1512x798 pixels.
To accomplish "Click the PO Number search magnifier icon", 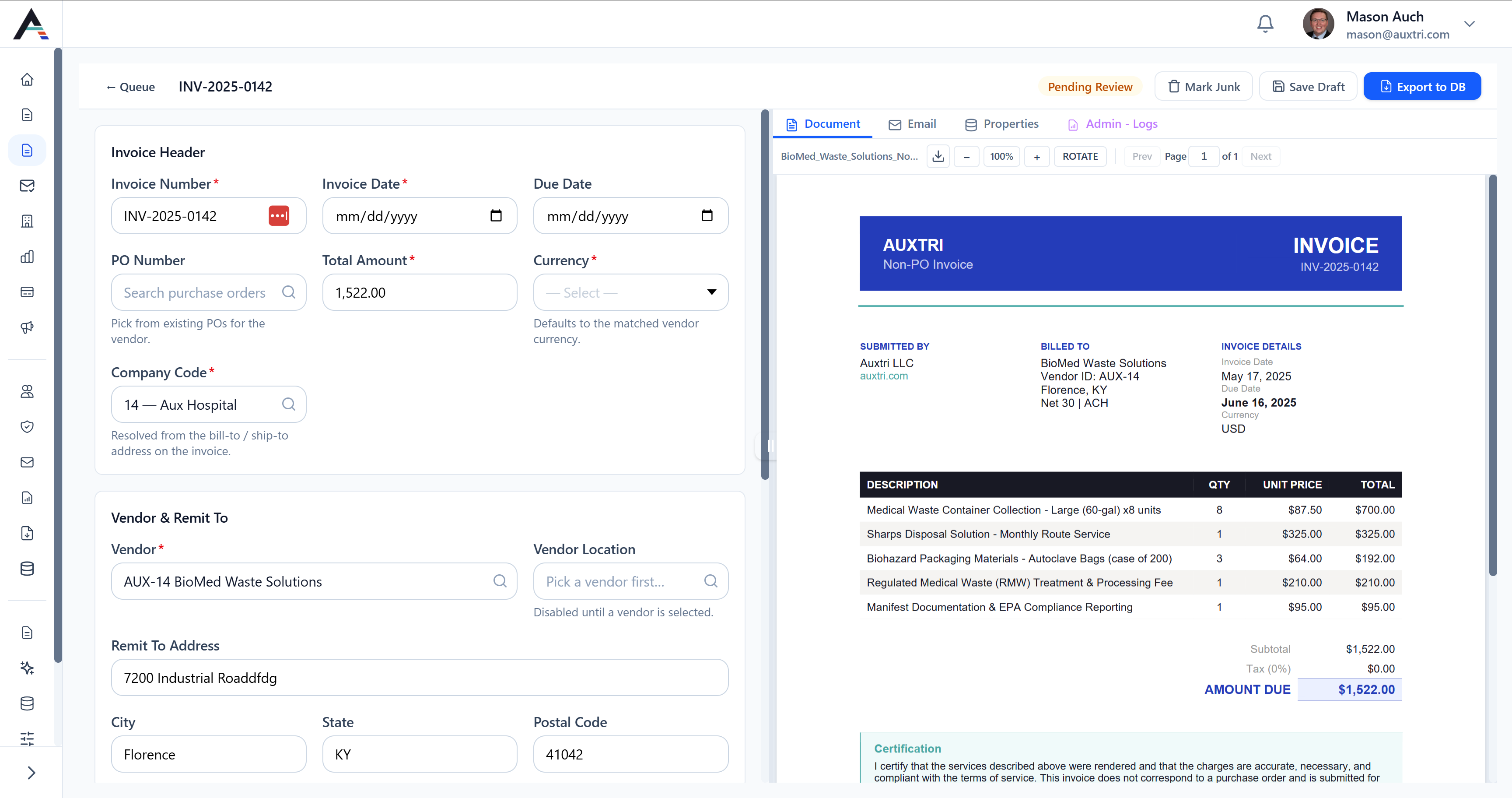I will tap(288, 292).
